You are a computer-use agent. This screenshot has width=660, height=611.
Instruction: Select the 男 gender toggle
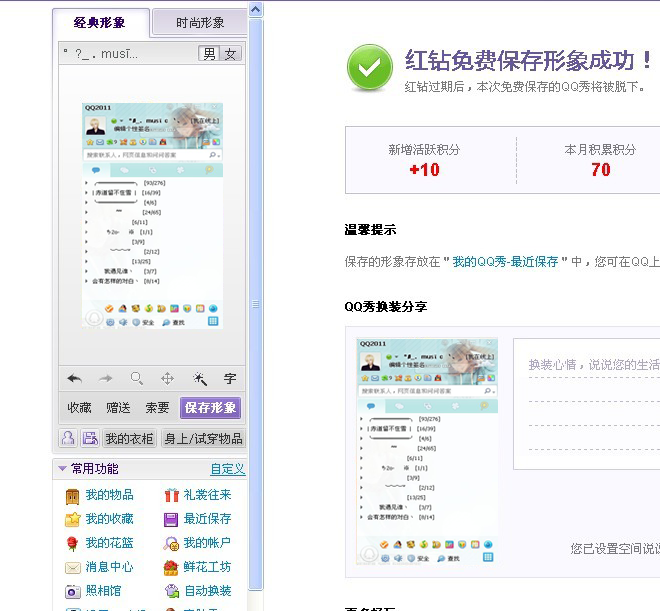click(209, 54)
